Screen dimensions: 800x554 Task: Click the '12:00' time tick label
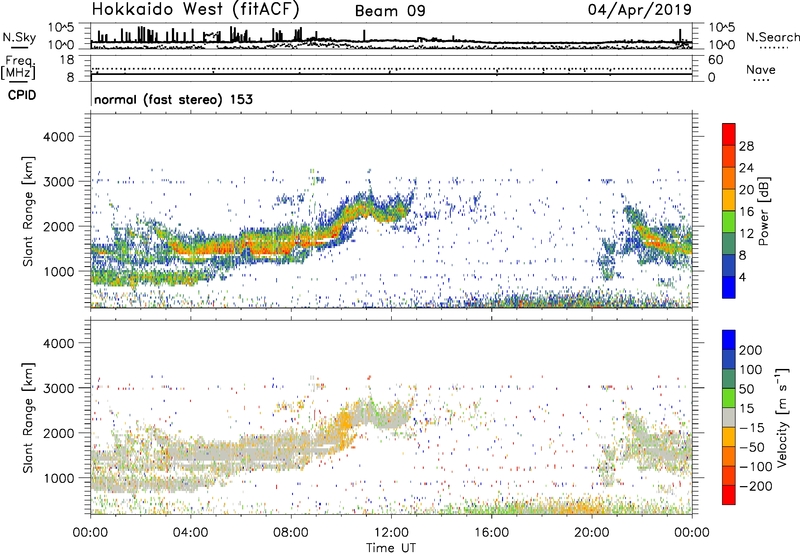[391, 533]
